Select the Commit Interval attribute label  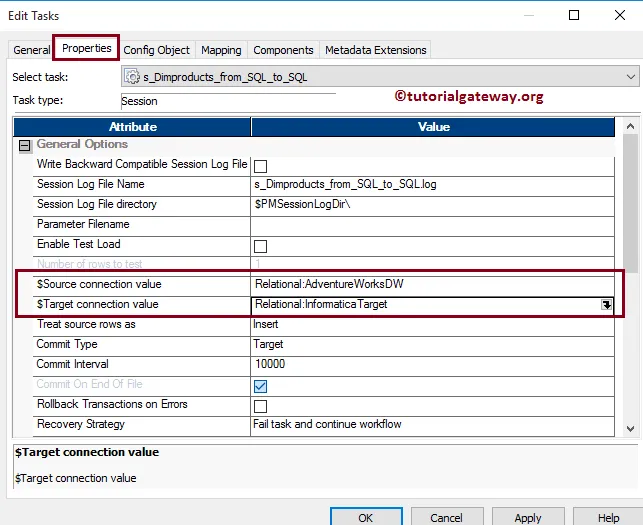coord(73,364)
